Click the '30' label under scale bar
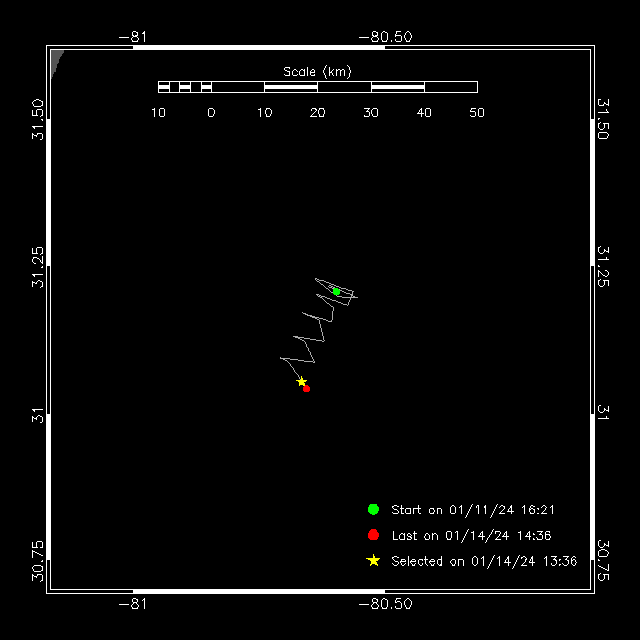The image size is (640, 640). point(371,113)
